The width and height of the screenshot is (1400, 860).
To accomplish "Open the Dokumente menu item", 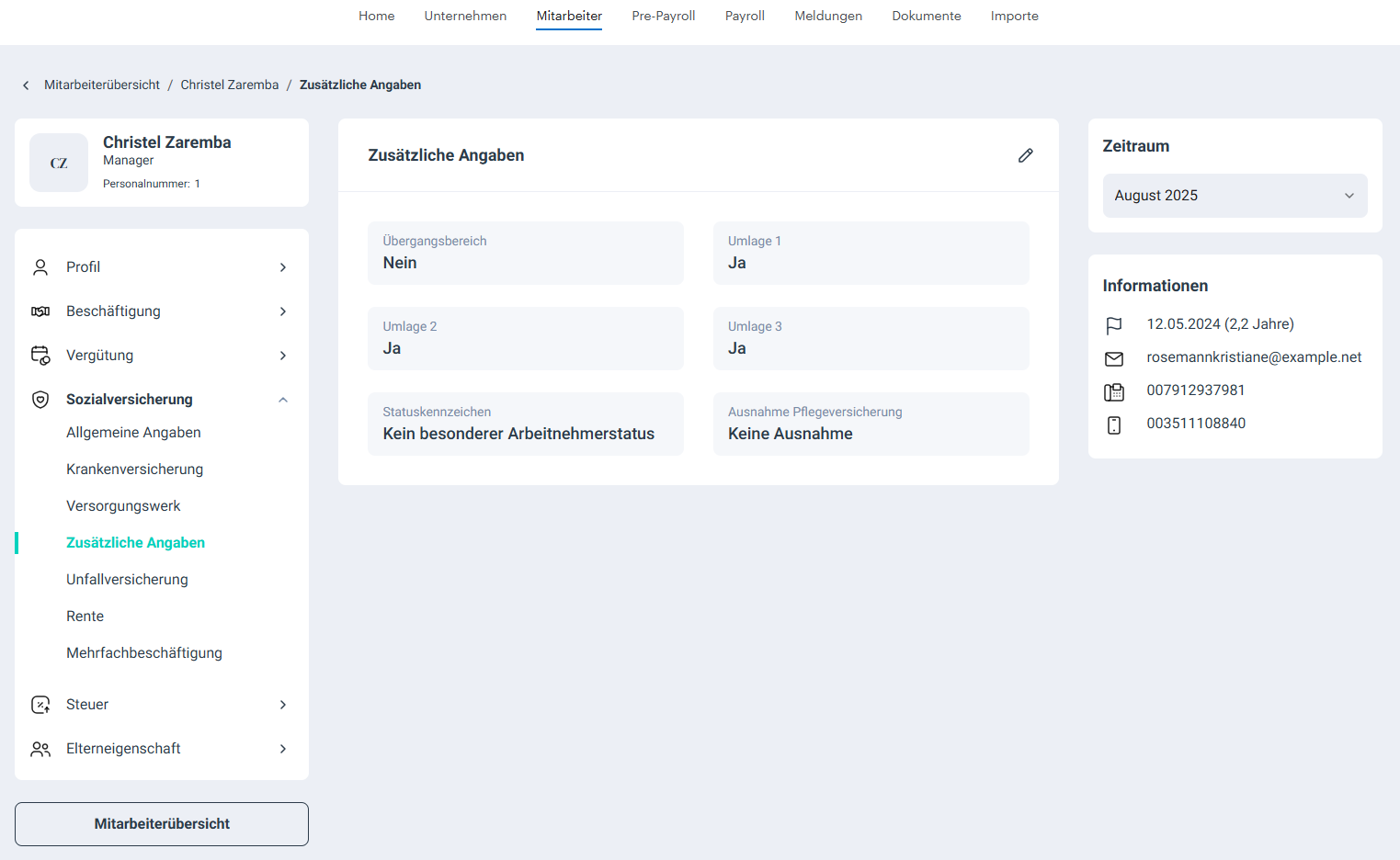I will pos(926,16).
